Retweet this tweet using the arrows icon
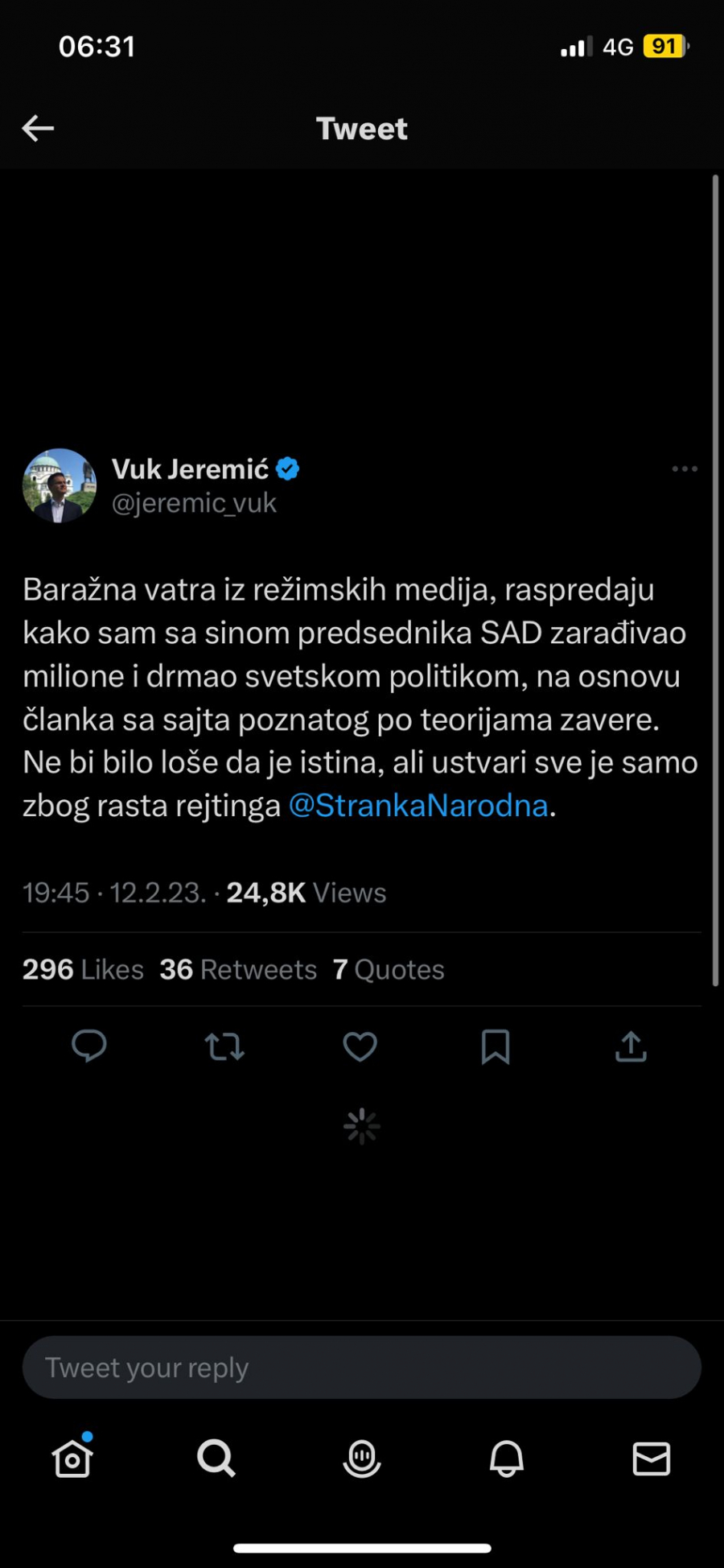 [x=224, y=1046]
